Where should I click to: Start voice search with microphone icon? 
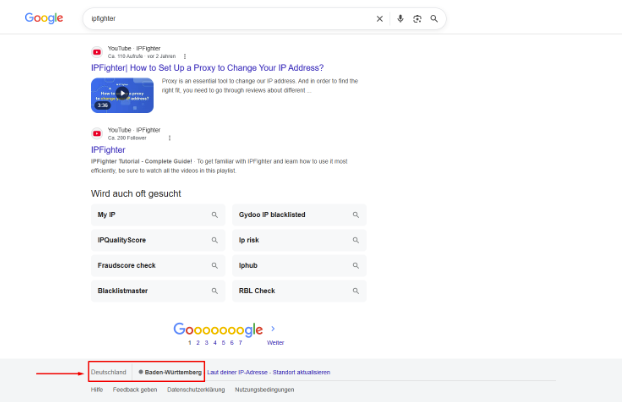click(400, 19)
